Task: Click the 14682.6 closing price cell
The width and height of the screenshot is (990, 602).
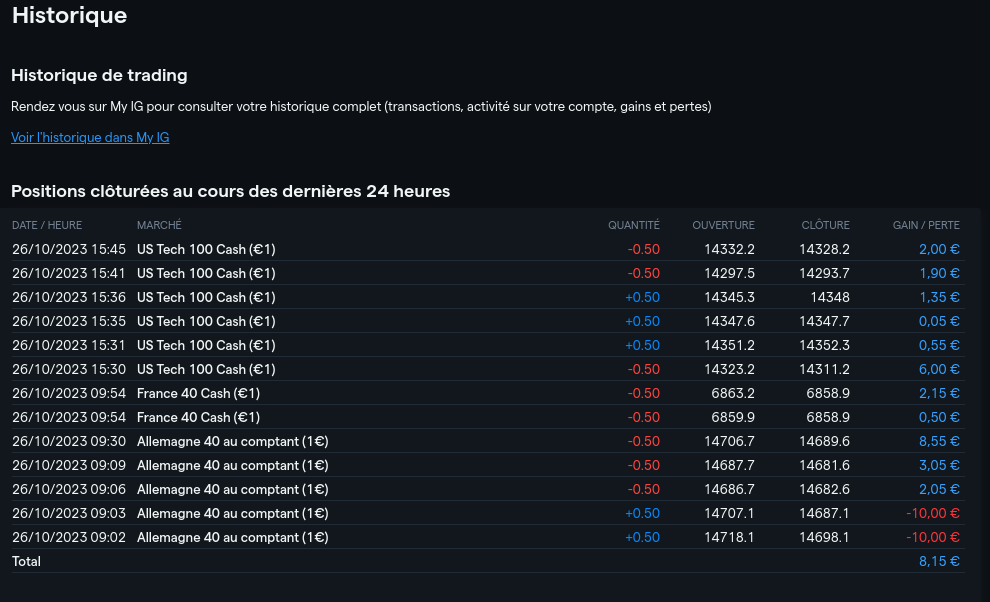Action: (824, 489)
